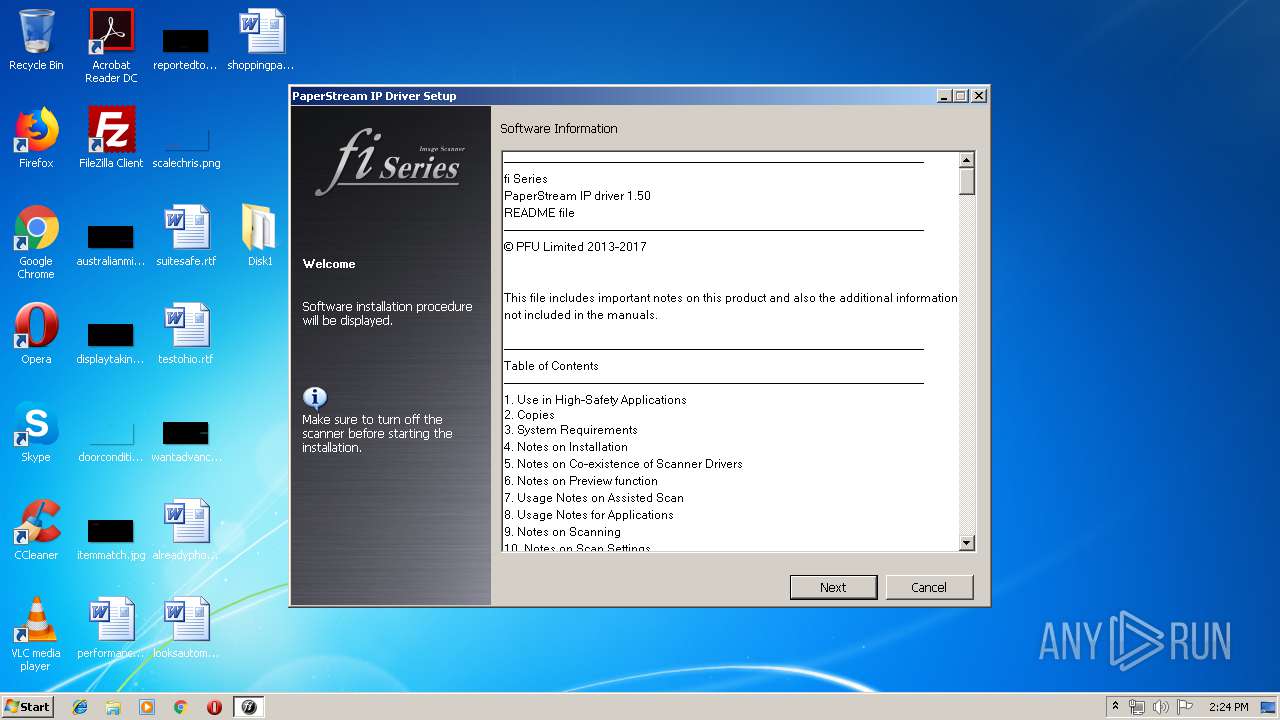
Task: Select the wantadvanc file icon
Action: [186, 441]
